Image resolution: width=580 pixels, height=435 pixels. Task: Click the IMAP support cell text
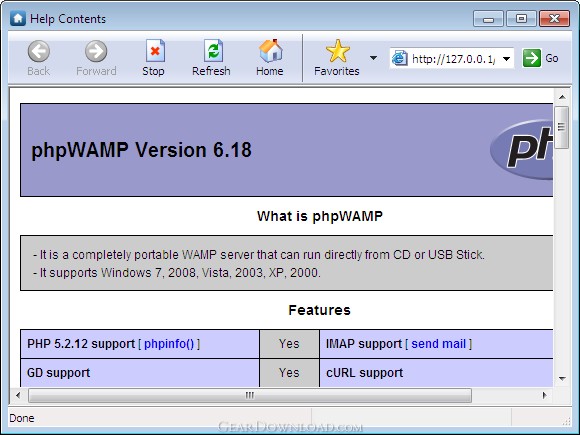click(x=364, y=344)
